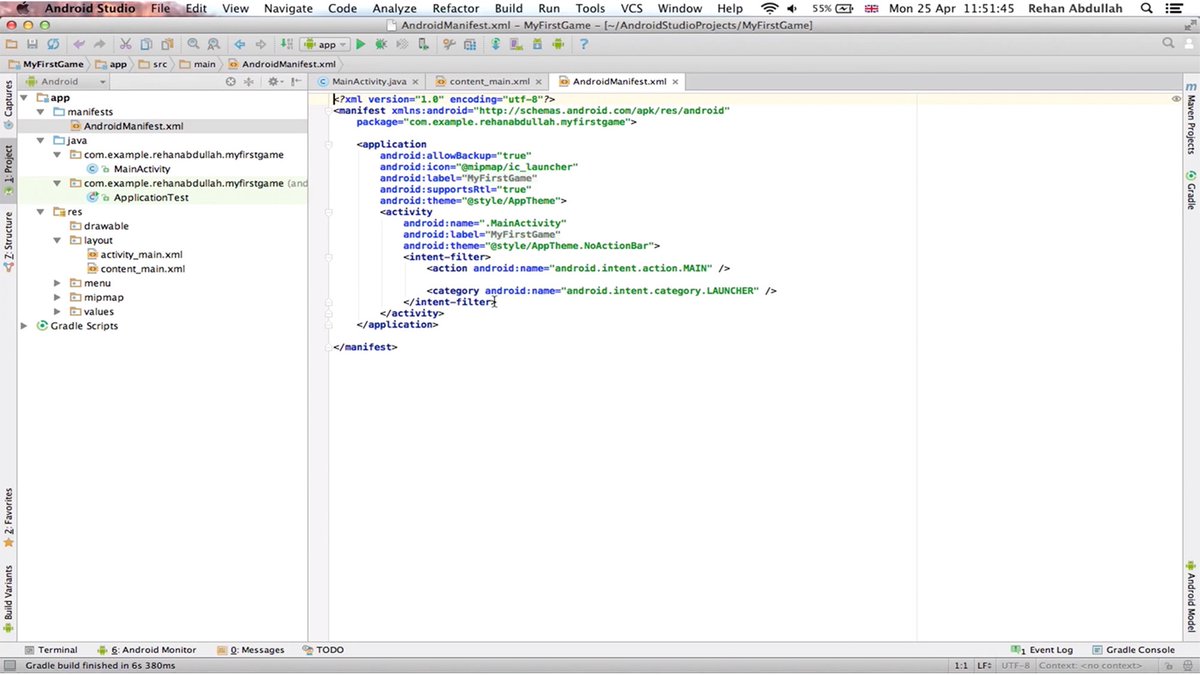Hide the Project panel with the hide icon
1200x675 pixels.
click(296, 81)
